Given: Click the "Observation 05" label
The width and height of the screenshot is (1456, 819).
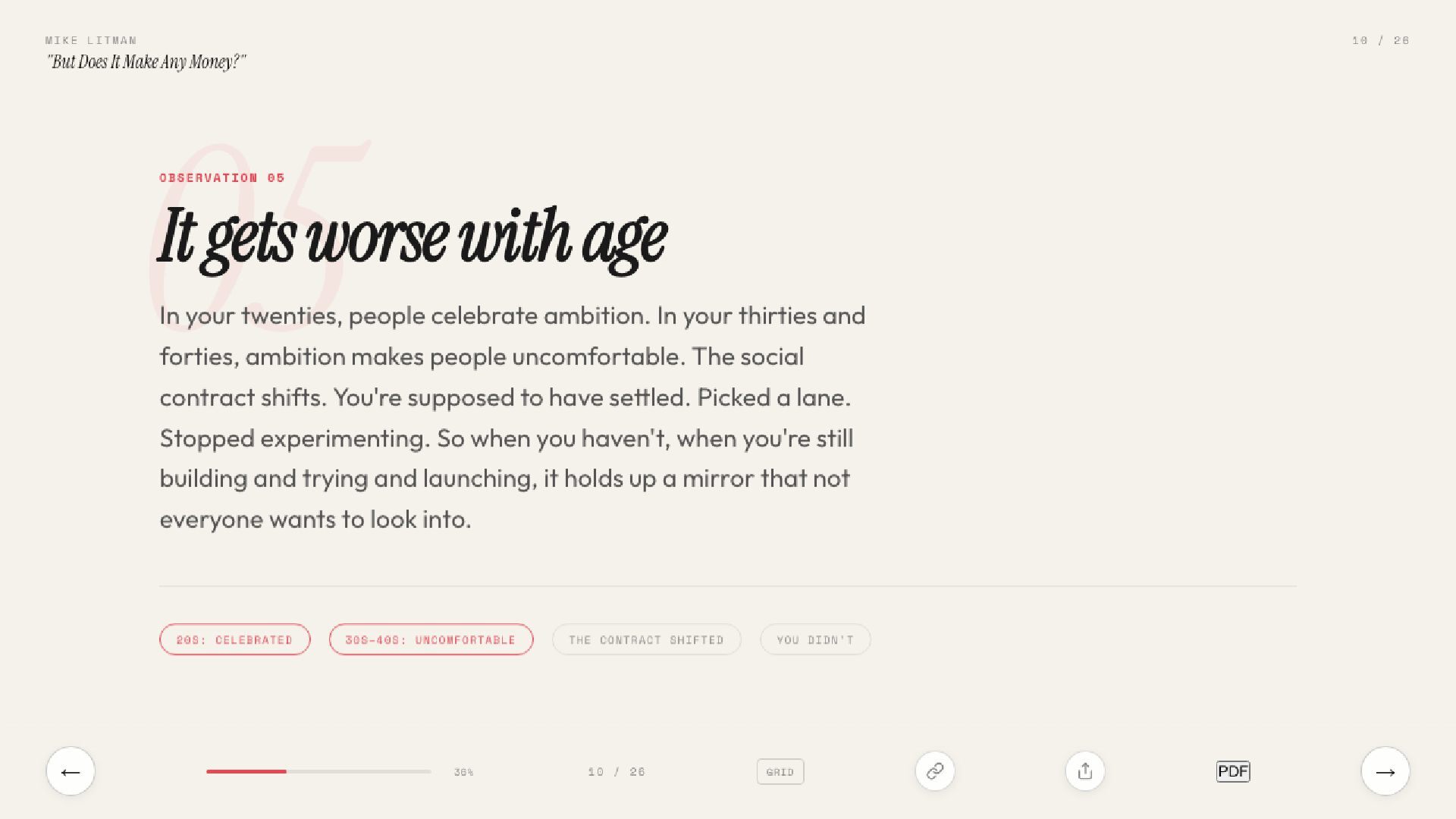Looking at the screenshot, I should click(221, 177).
